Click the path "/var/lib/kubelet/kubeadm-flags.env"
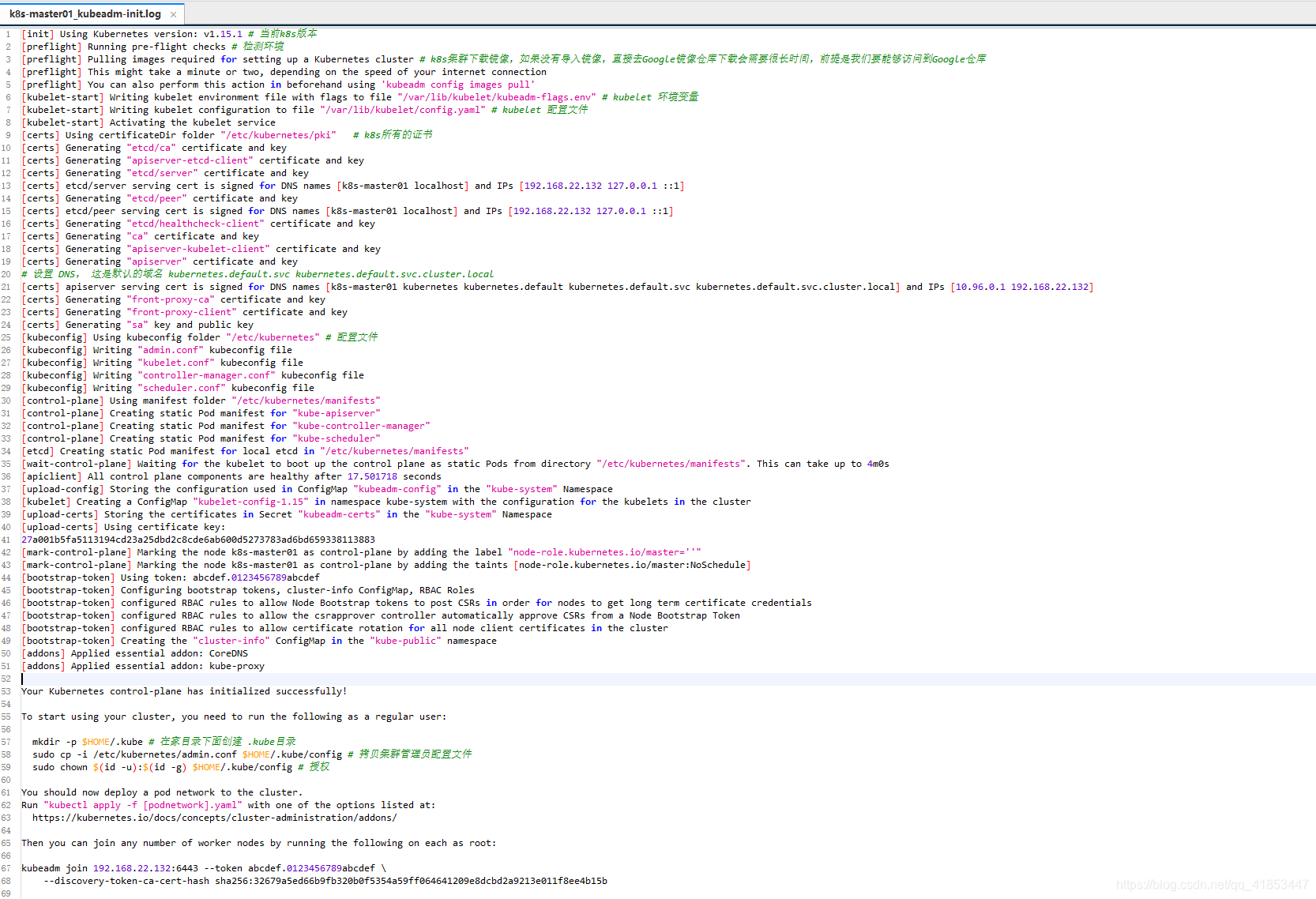Viewport: 1316px width, 899px height. 496,97
